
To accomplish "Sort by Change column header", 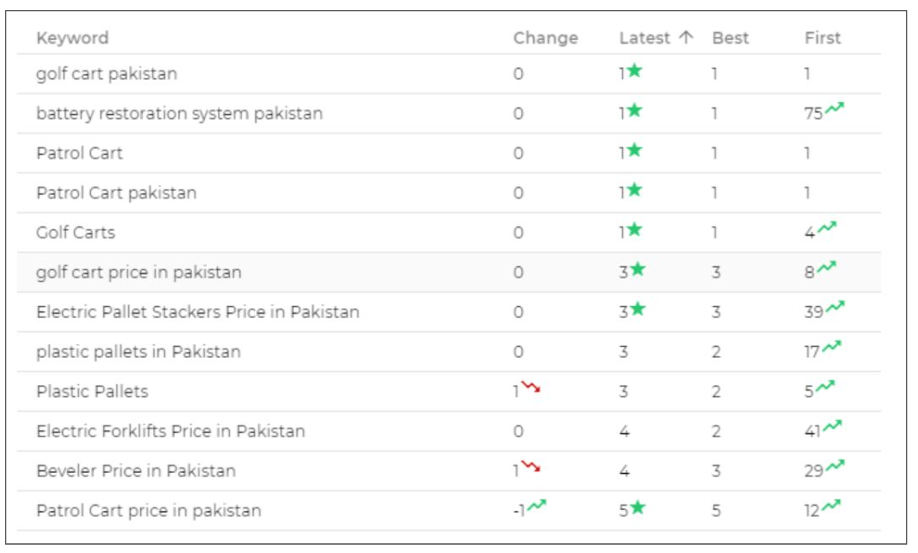I will (545, 38).
